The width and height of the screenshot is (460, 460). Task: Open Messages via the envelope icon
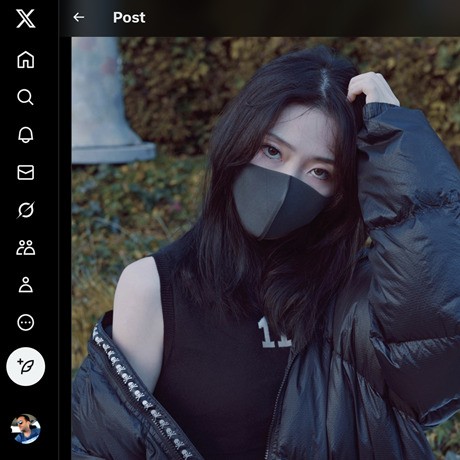(26, 172)
